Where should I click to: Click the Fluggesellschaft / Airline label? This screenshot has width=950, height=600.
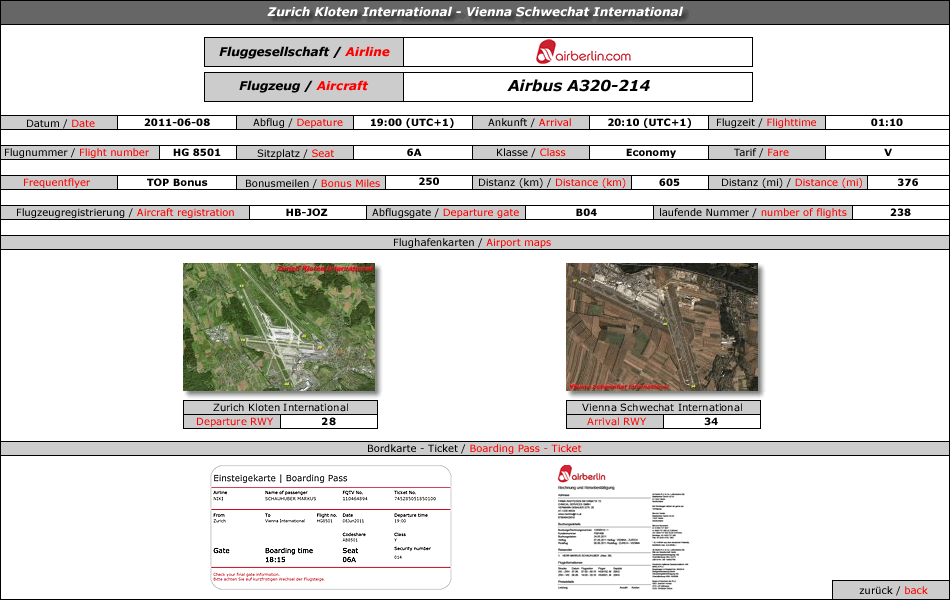304,52
